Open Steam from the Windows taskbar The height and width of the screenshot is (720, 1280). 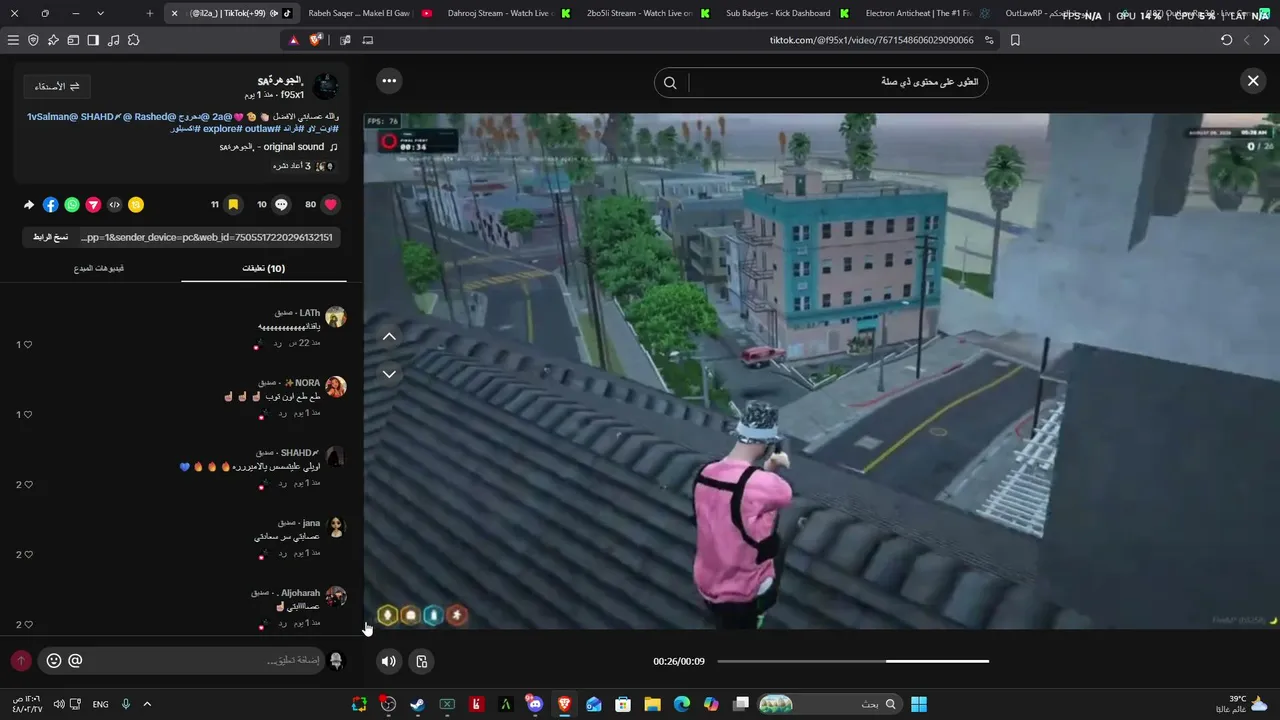(418, 704)
